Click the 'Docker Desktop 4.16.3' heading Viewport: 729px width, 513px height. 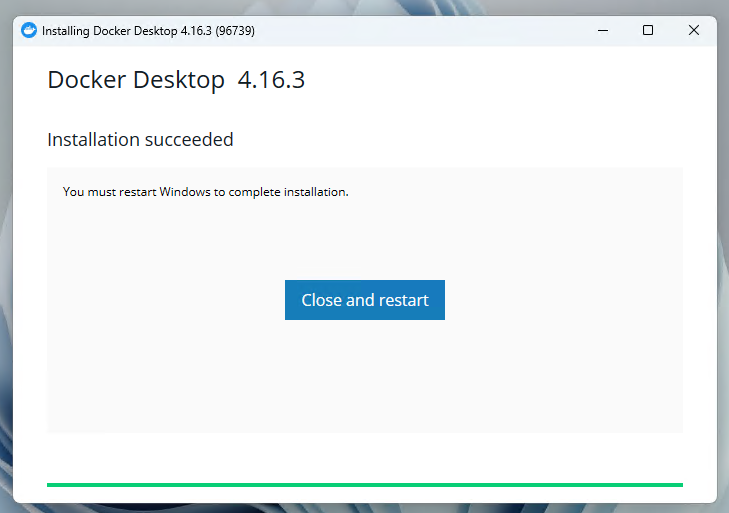tap(176, 80)
